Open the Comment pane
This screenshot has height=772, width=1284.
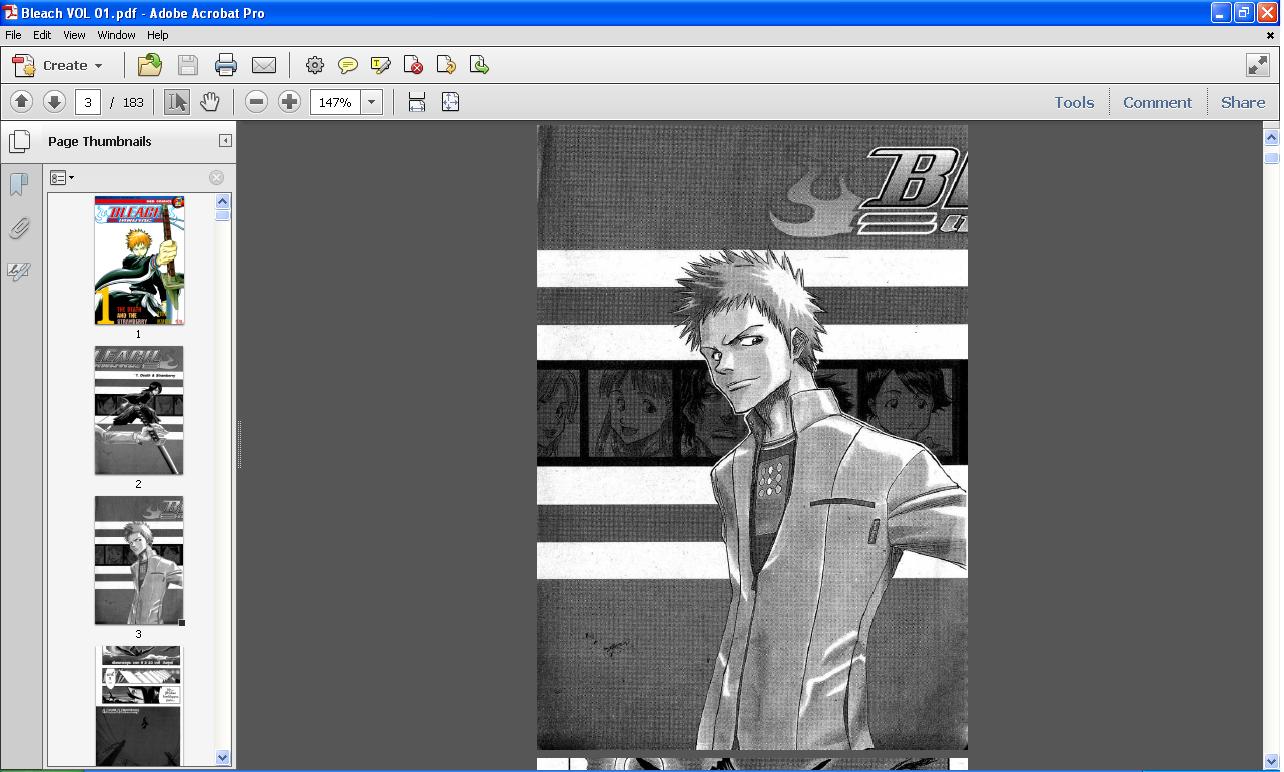pyautogui.click(x=1157, y=102)
